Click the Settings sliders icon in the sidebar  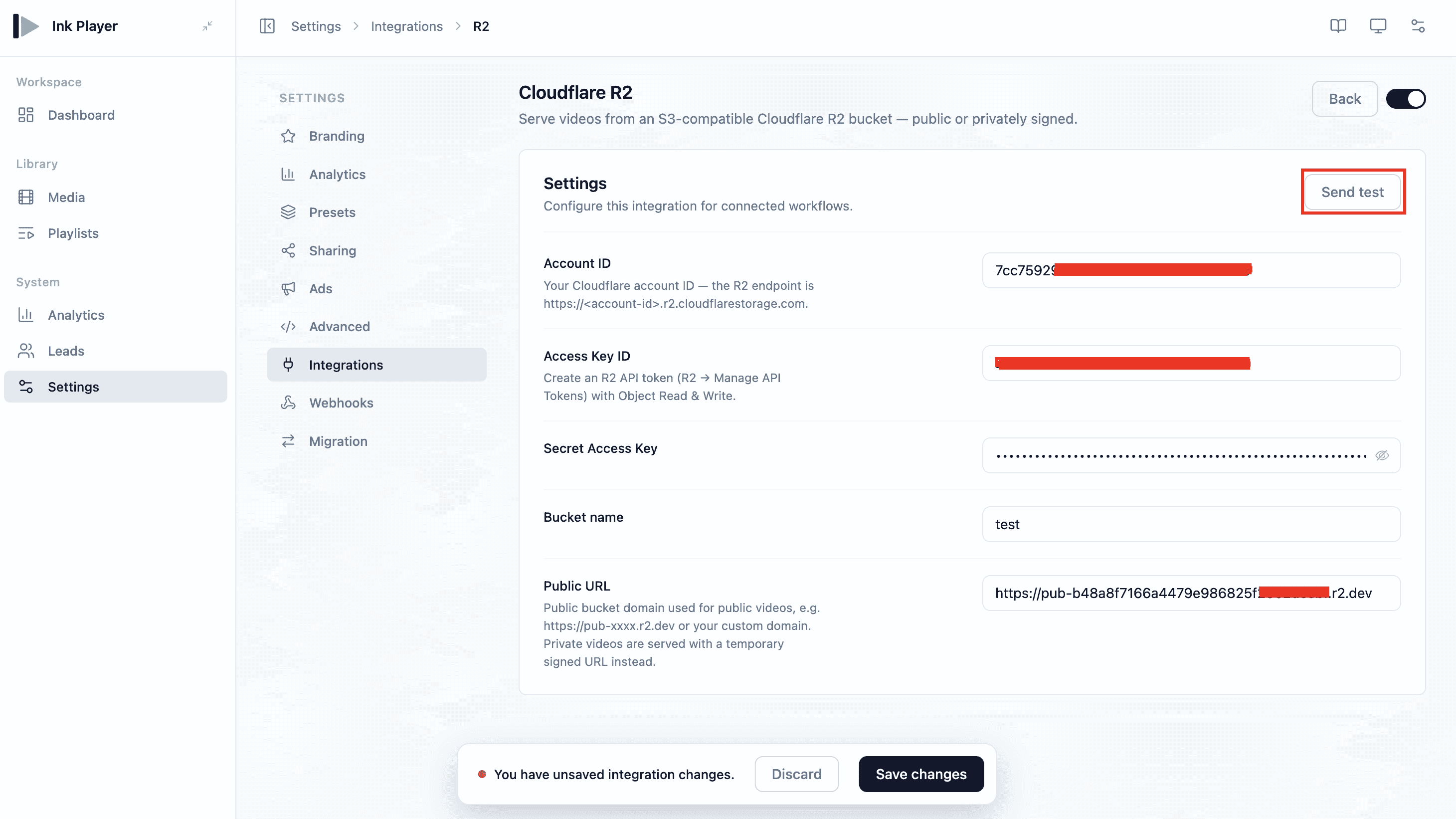point(26,387)
